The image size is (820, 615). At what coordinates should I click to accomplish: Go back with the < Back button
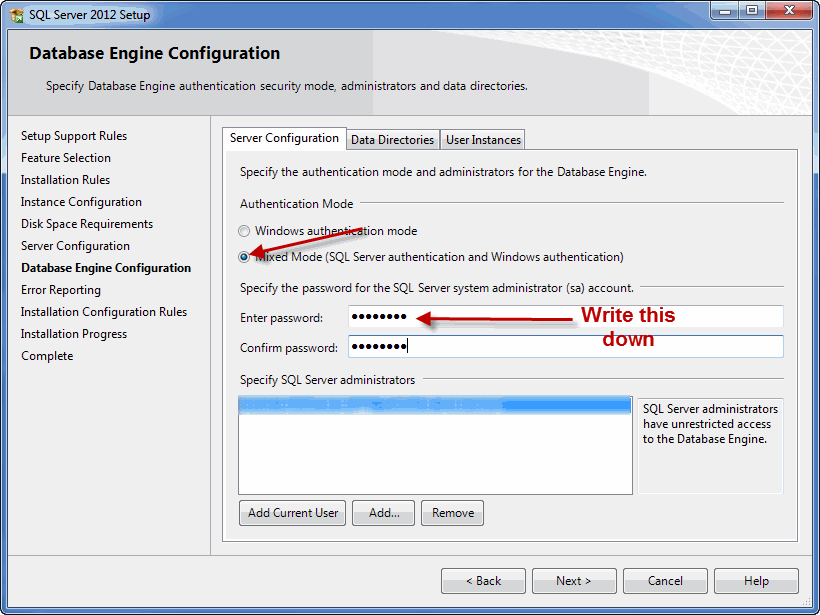(x=483, y=581)
